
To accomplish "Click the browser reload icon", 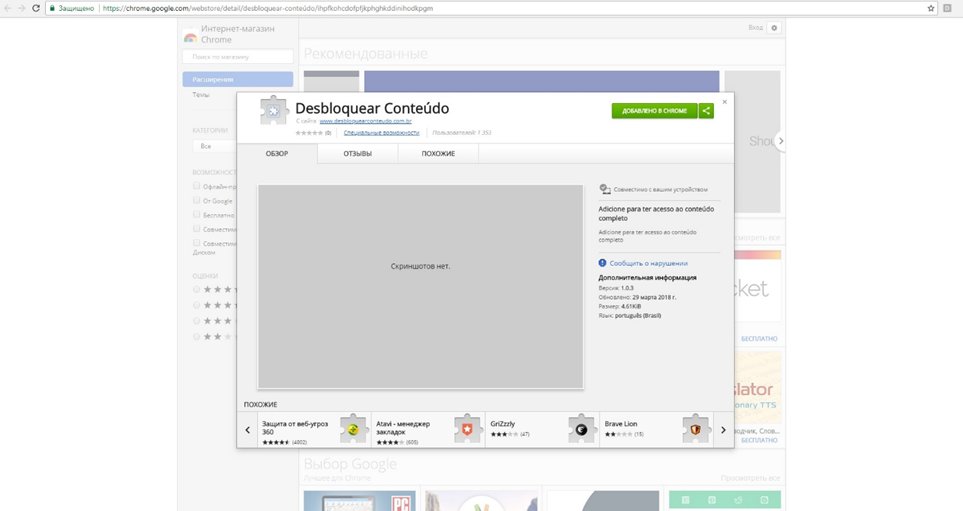I will [x=36, y=8].
